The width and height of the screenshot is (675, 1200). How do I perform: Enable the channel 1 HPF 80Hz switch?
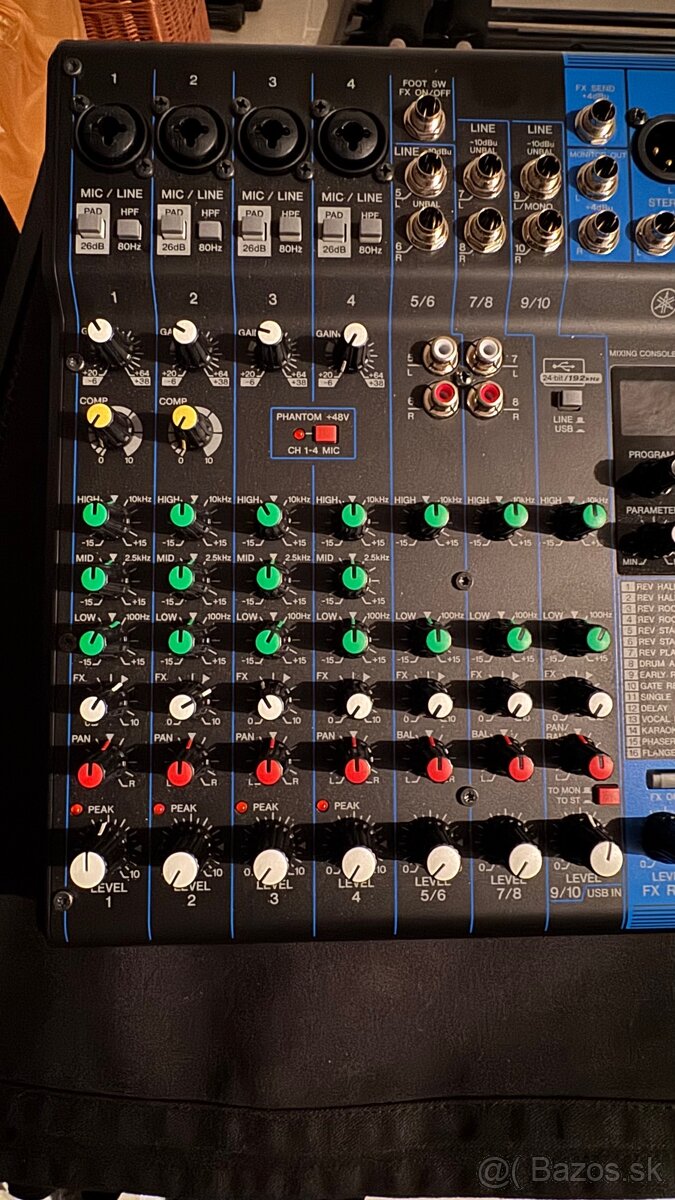tap(128, 228)
